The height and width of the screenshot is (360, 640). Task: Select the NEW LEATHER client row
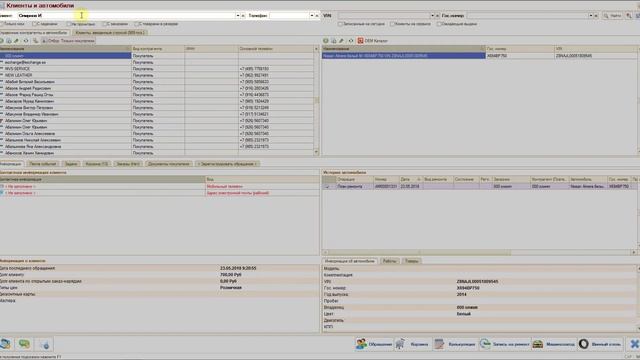[158, 75]
